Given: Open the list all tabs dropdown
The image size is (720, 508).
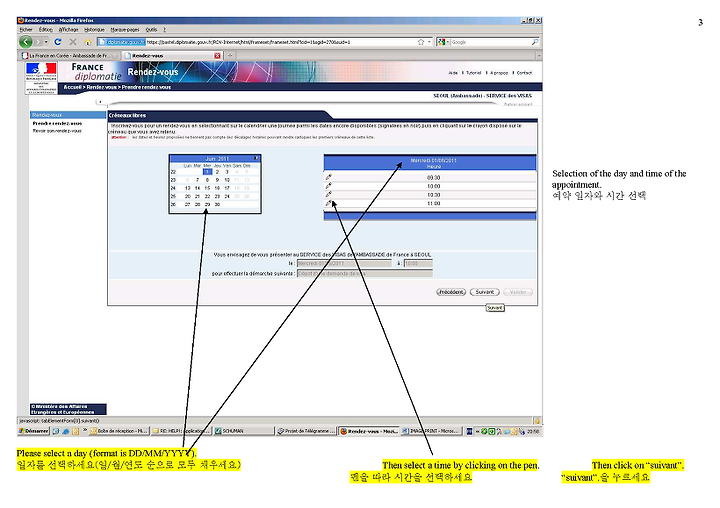Looking at the screenshot, I should point(539,56).
